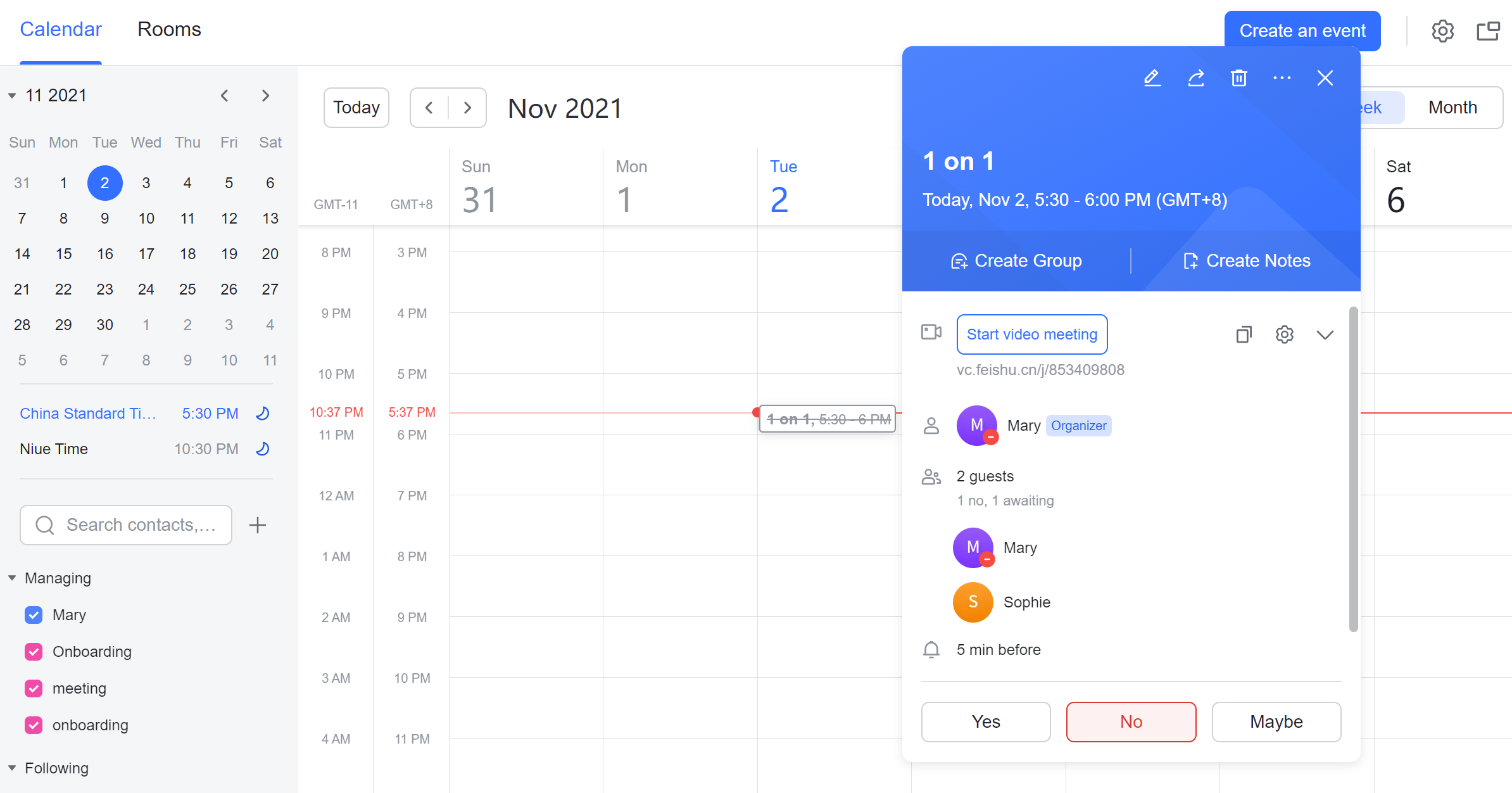
Task: Uncheck the meeting calendar
Action: tap(34, 688)
